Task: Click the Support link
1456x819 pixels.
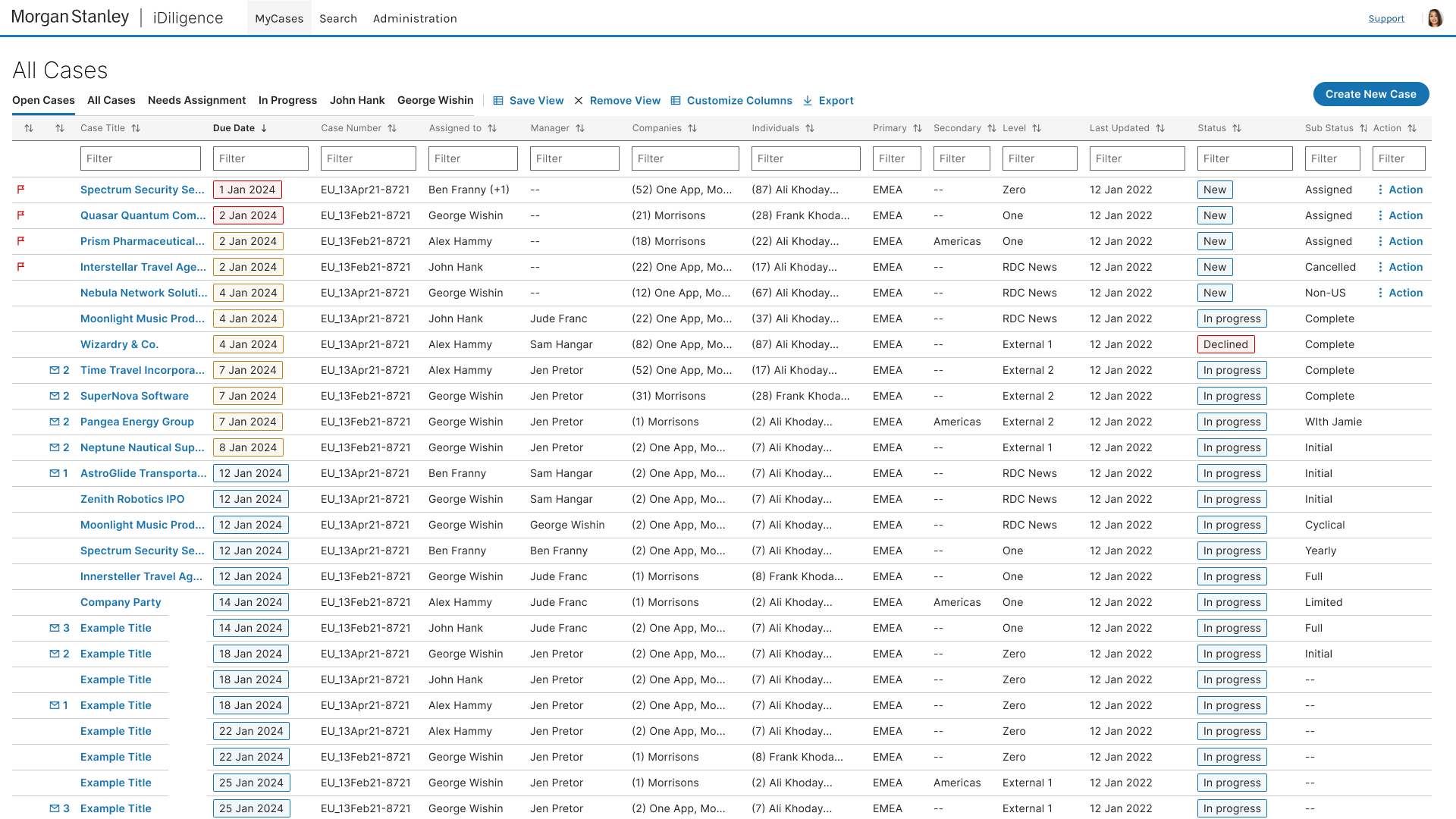Action: coord(1385,18)
